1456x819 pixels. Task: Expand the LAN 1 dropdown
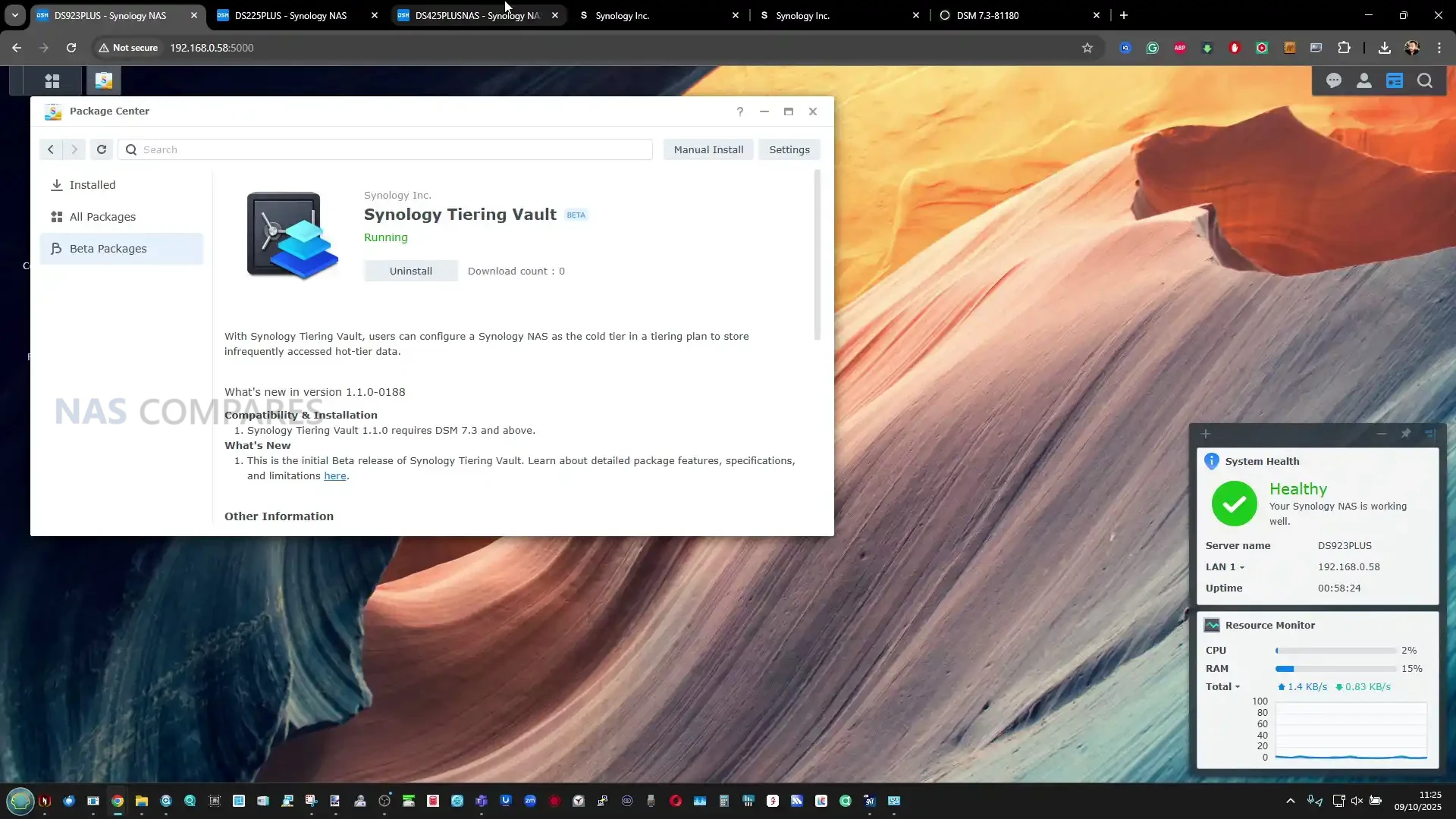click(1241, 567)
